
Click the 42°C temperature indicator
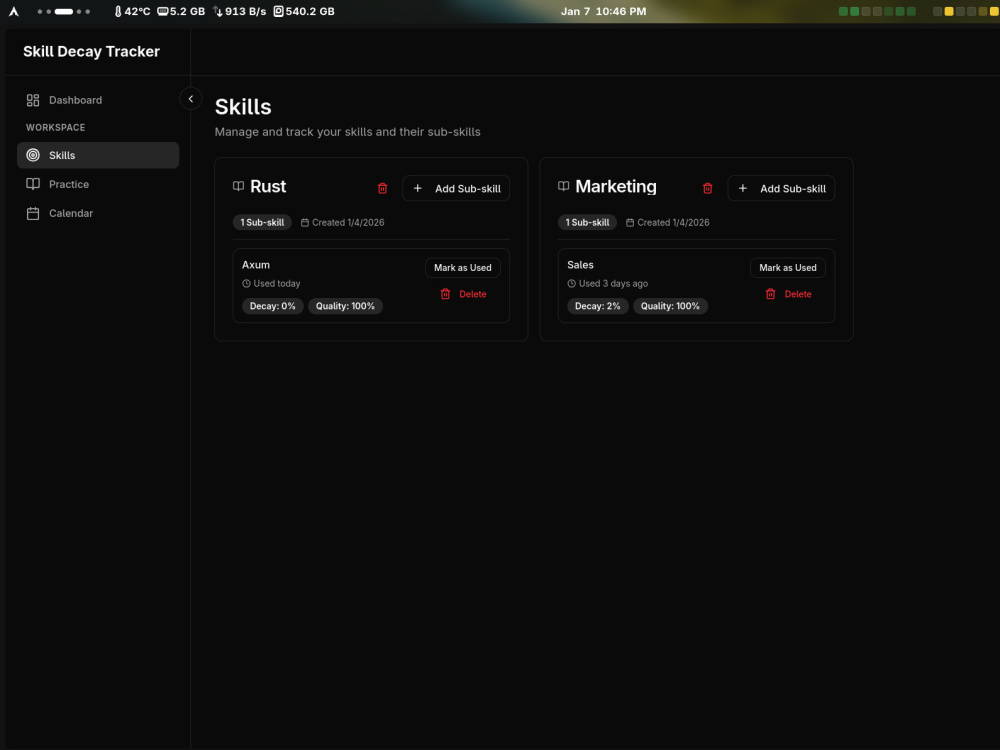coord(132,11)
